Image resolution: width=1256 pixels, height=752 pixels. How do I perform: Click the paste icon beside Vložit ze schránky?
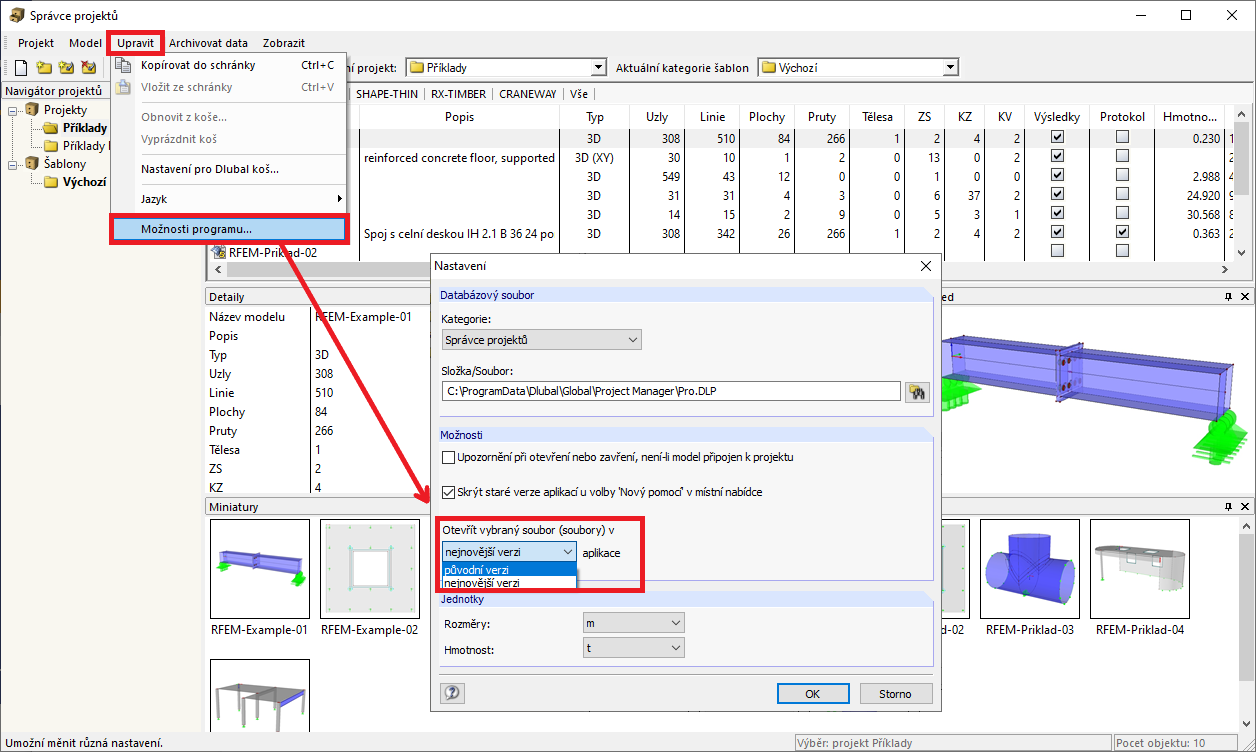[x=122, y=87]
